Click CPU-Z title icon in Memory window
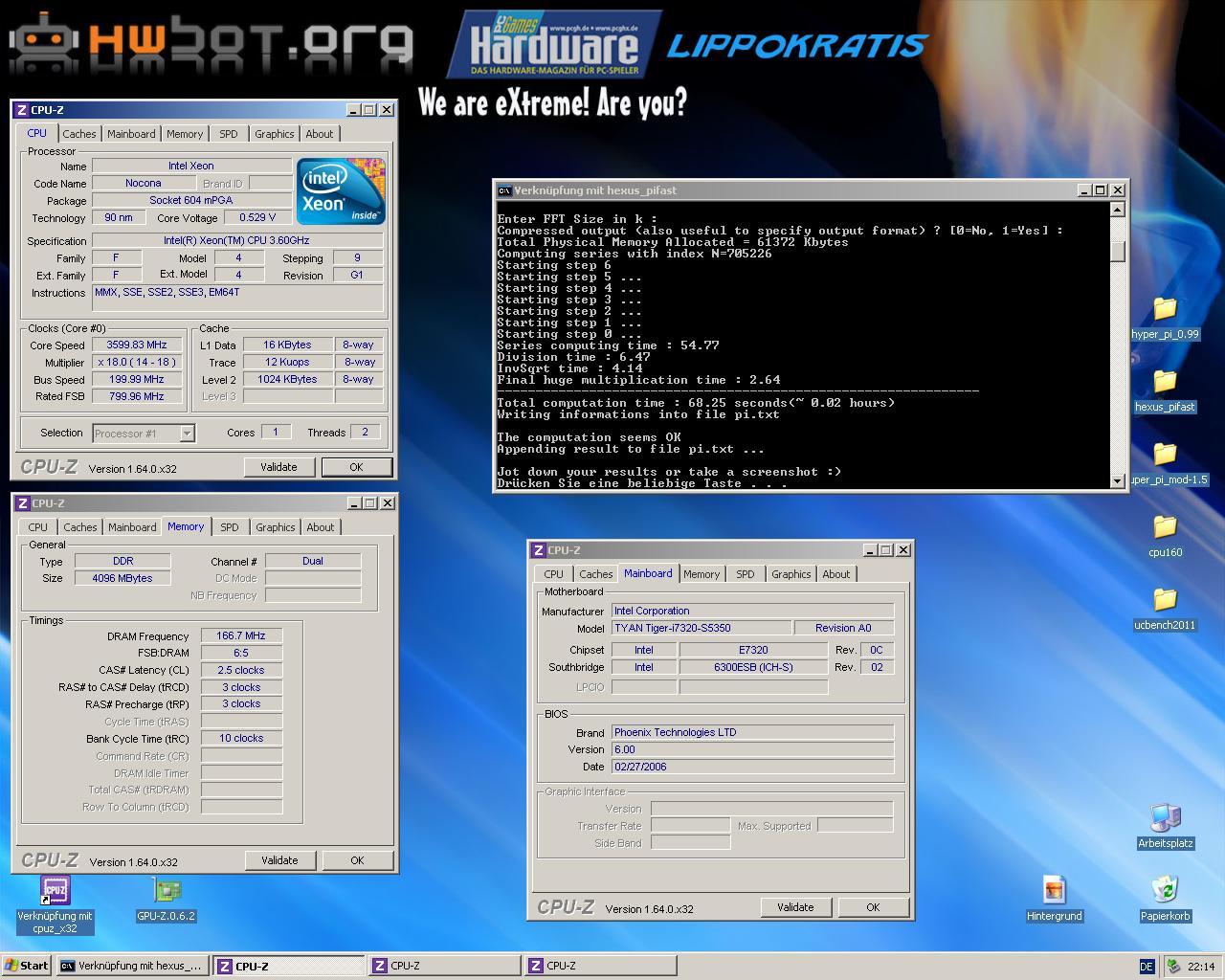Viewport: 1225px width, 980px height. pos(23,503)
